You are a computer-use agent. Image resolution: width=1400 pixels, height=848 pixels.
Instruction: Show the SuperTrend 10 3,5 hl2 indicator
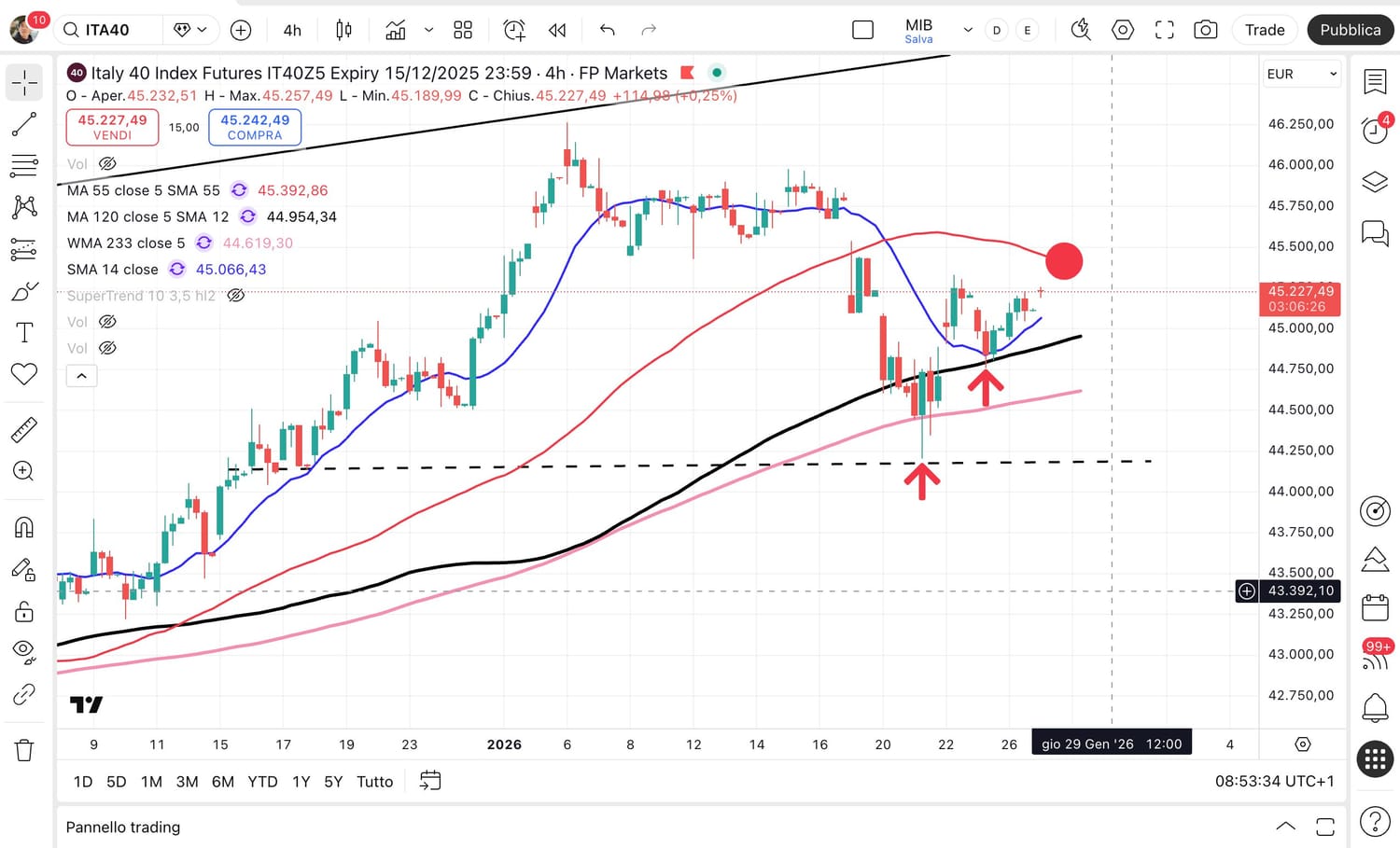point(236,296)
